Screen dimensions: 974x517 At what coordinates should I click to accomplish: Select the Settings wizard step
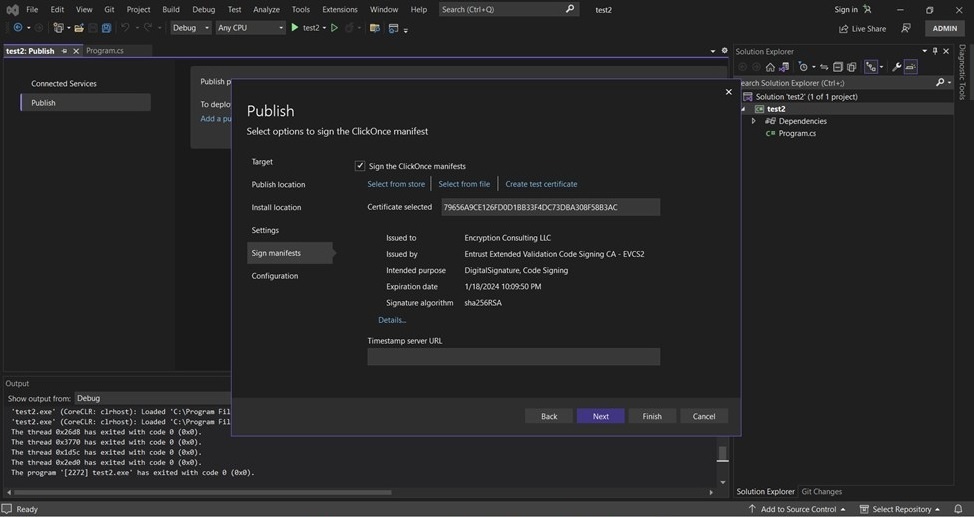265,230
